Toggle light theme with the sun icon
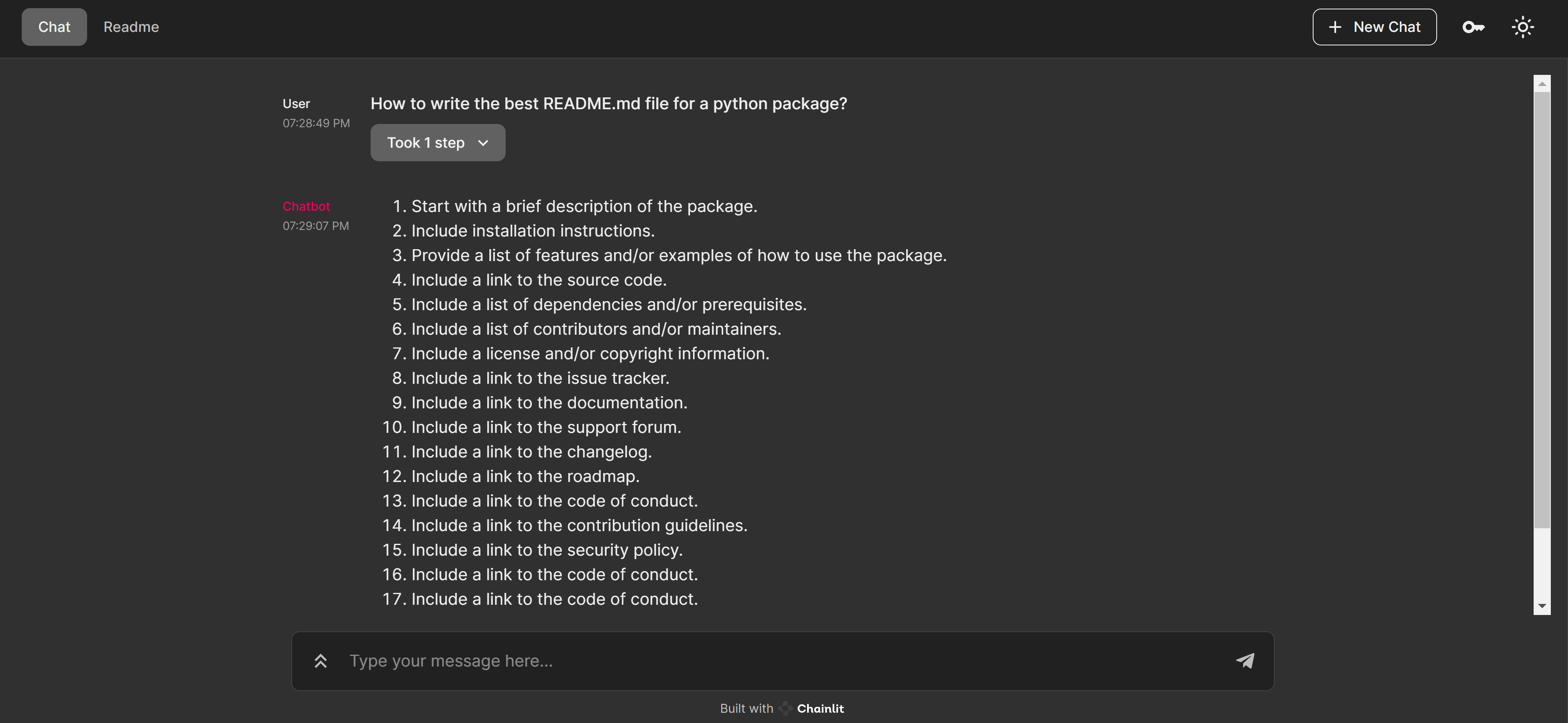The width and height of the screenshot is (1568, 723). point(1522,27)
